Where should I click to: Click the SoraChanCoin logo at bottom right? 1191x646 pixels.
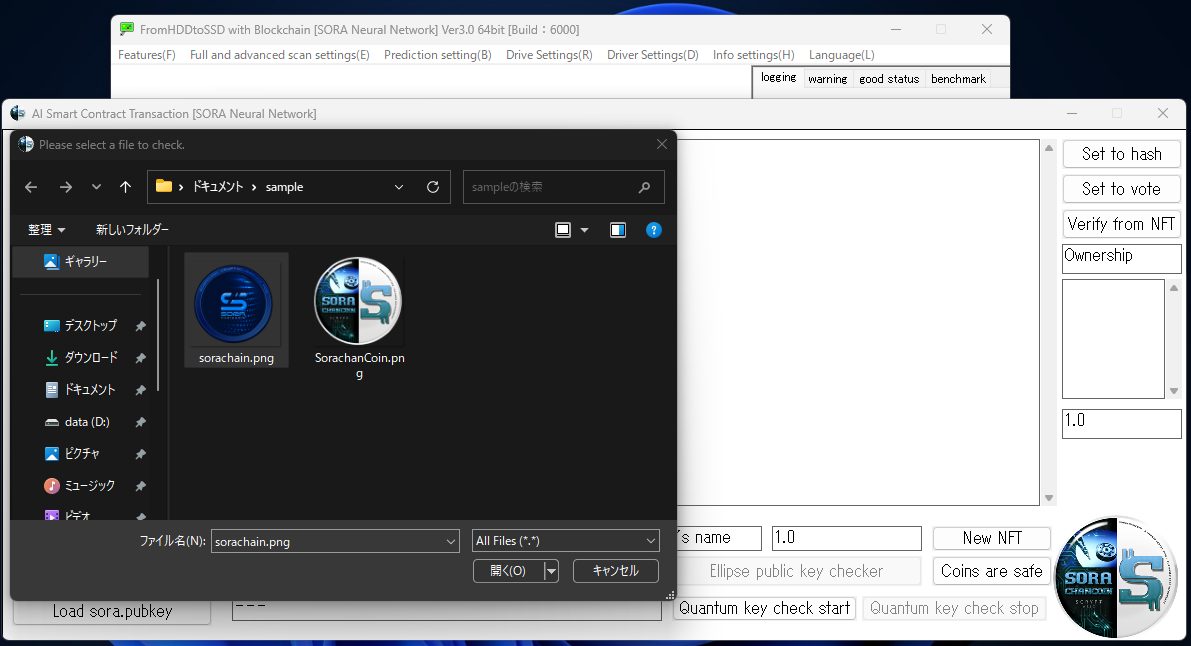(1116, 576)
